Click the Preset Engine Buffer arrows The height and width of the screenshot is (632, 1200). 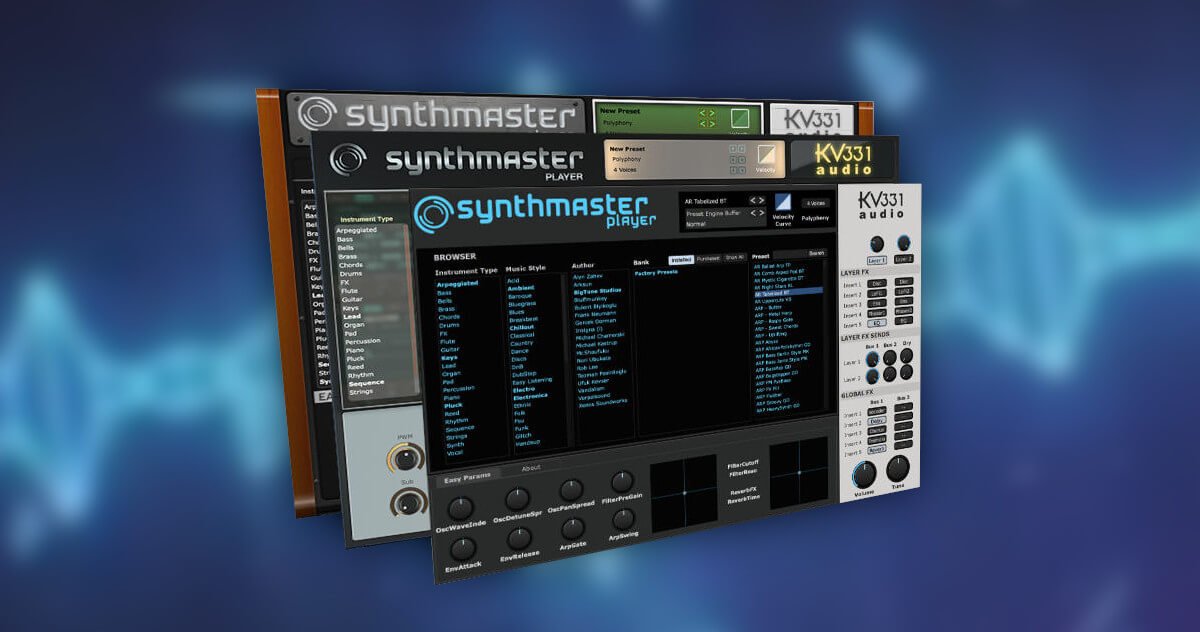pyautogui.click(x=757, y=213)
